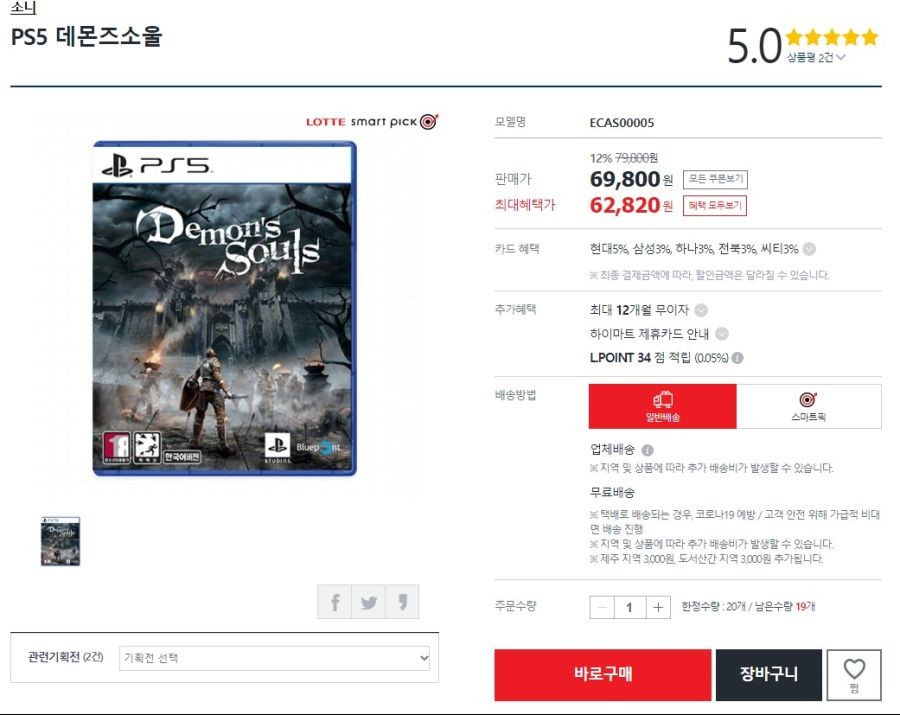The height and width of the screenshot is (715, 900).
Task: Expand 상품평 2건 reviews chevron
Action: point(841,57)
